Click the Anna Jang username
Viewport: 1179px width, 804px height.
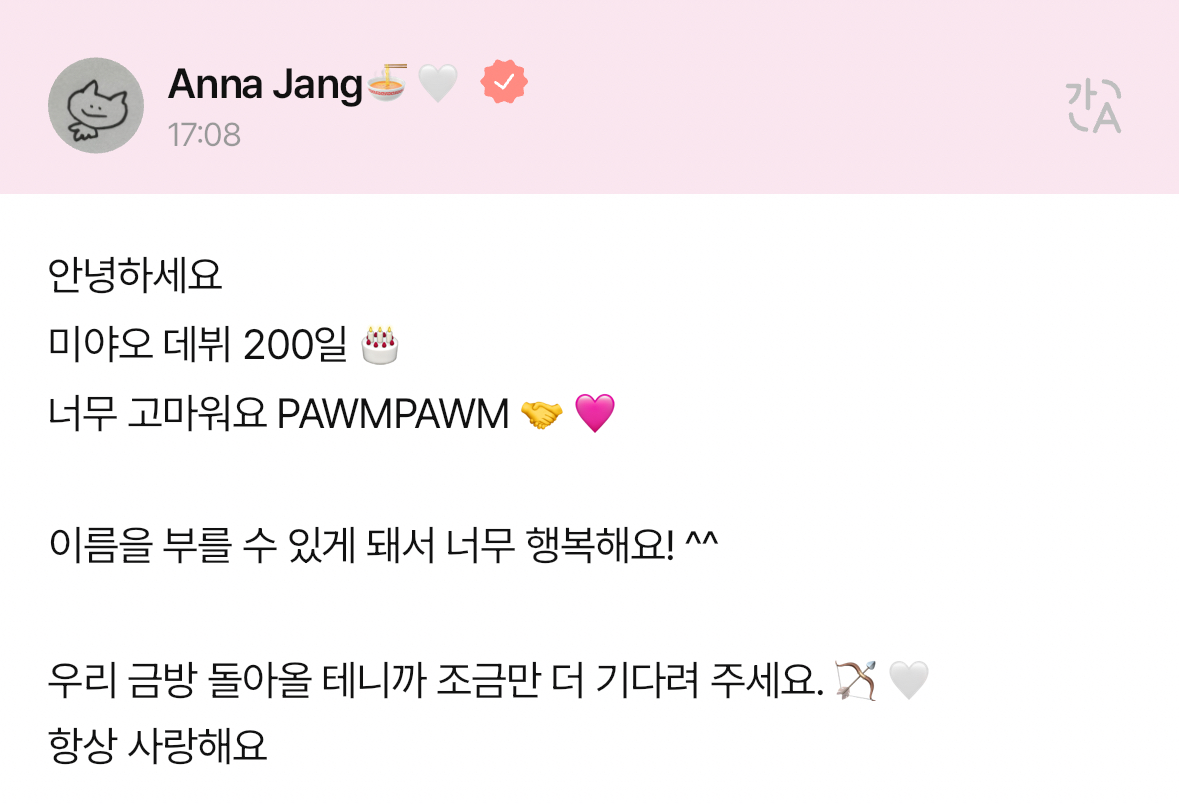pos(265,85)
